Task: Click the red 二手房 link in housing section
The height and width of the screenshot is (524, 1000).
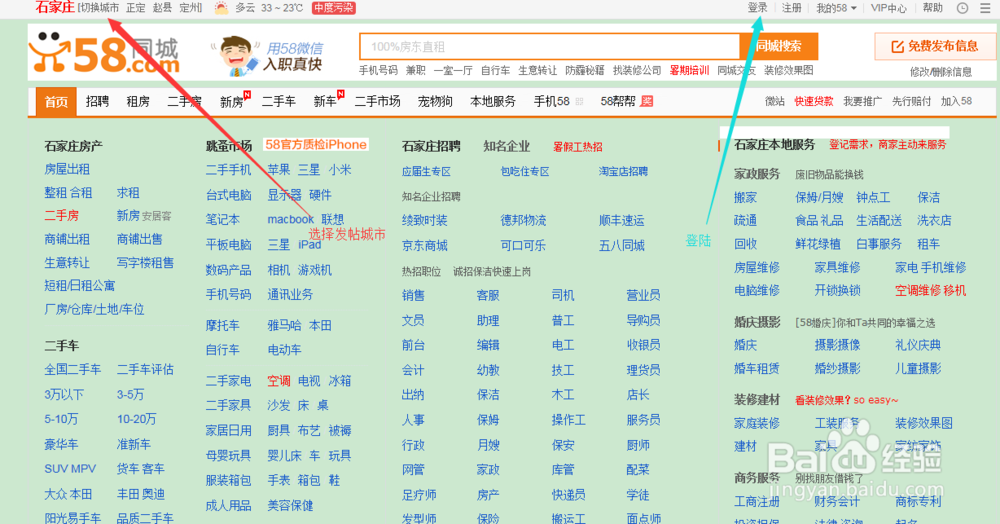Action: click(61, 215)
